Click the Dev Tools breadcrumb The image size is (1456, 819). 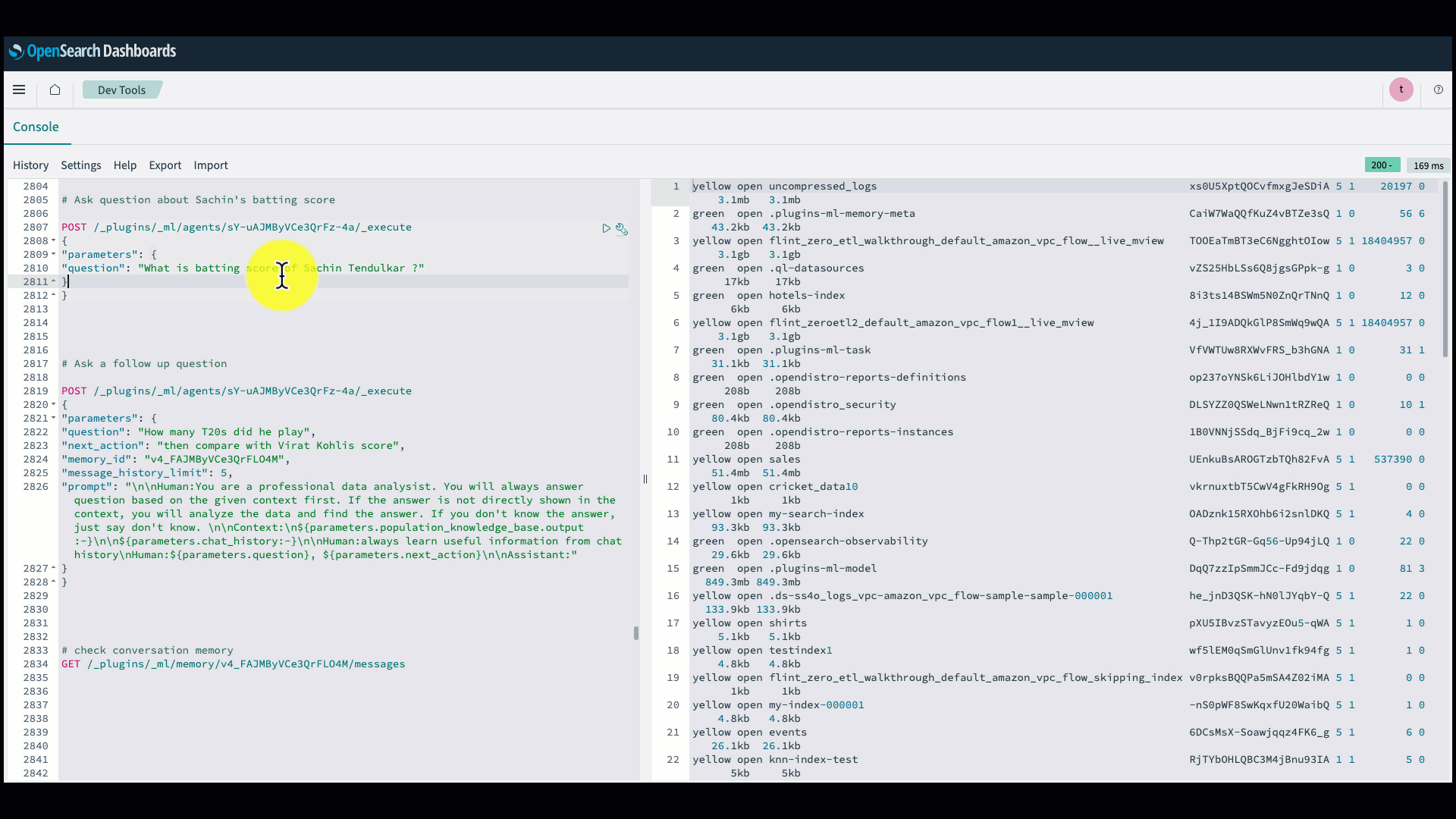(121, 89)
